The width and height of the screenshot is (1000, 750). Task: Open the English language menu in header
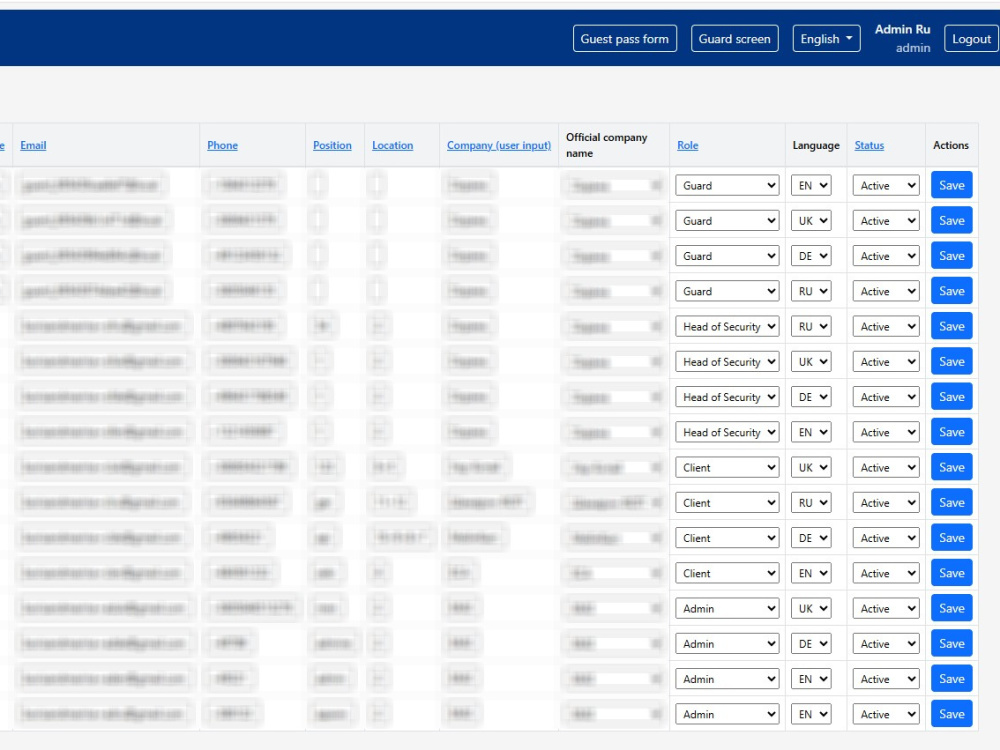pyautogui.click(x=826, y=39)
